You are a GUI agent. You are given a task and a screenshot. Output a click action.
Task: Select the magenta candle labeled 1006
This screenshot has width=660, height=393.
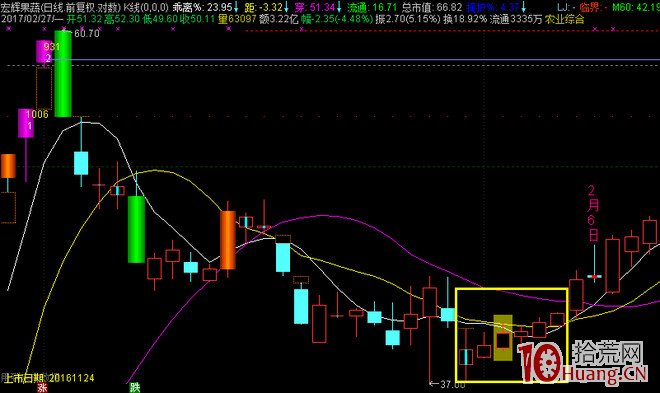pyautogui.click(x=26, y=123)
